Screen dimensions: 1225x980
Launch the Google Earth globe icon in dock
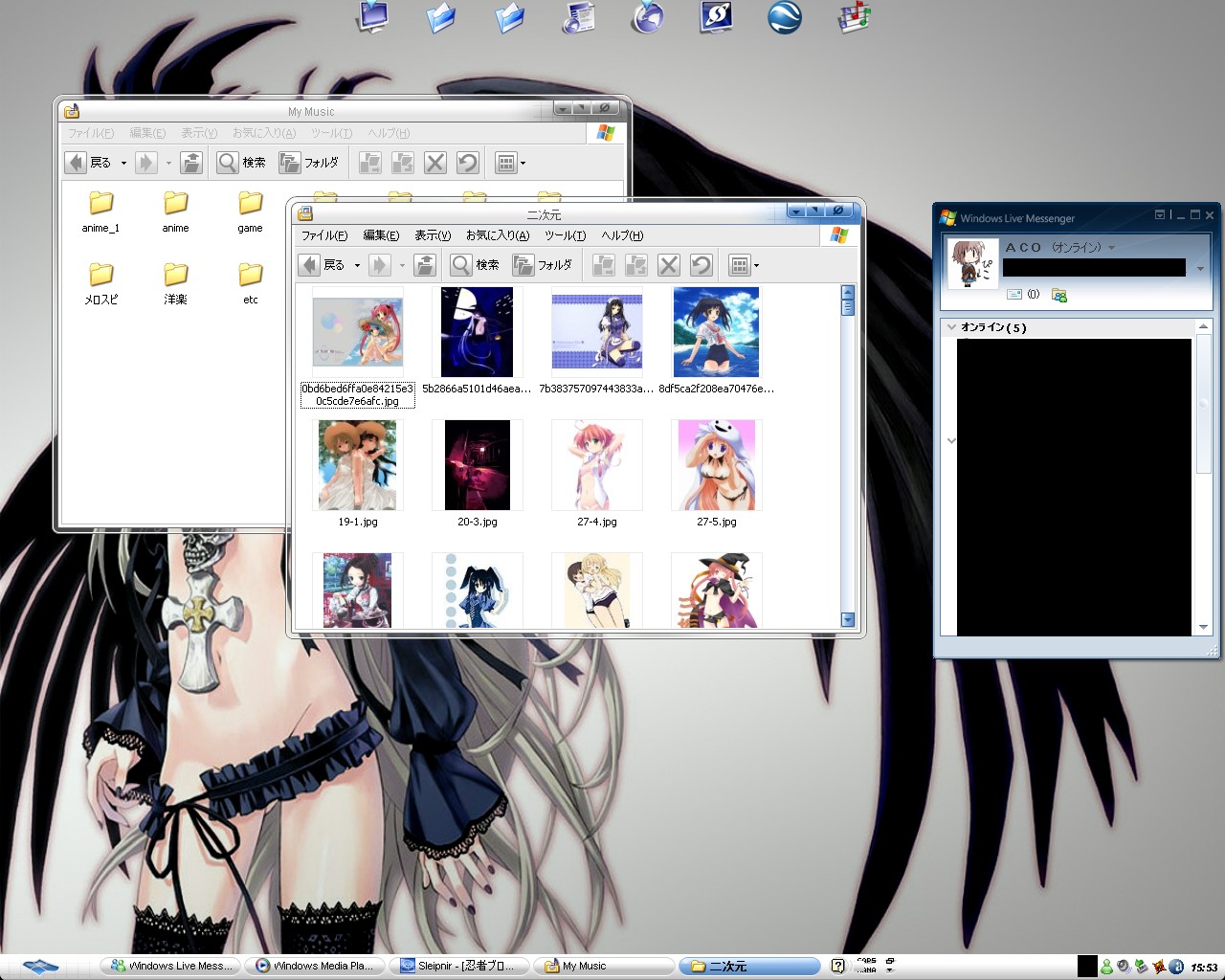coord(785,17)
